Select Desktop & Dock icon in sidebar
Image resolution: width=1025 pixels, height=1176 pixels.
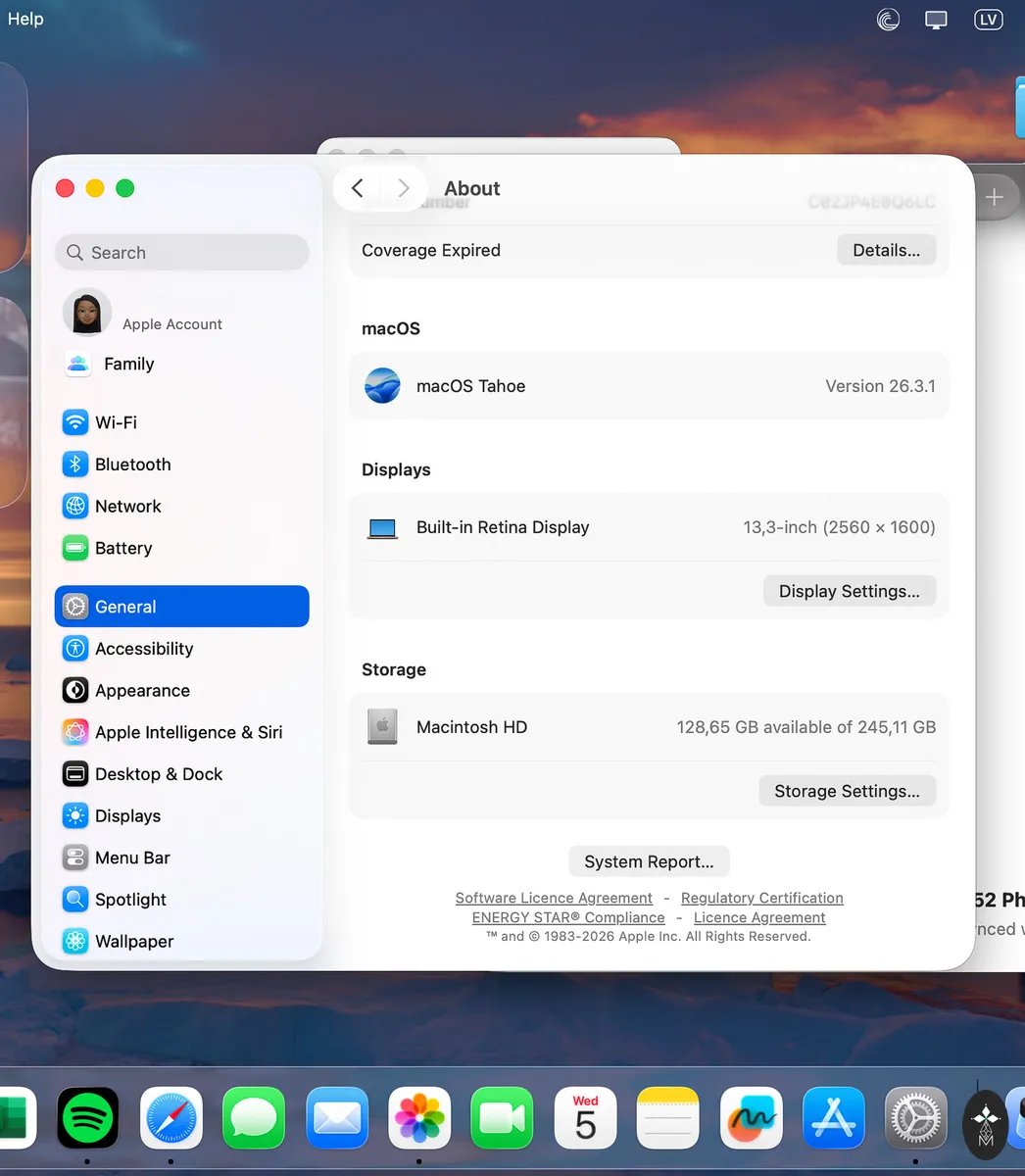tap(75, 774)
